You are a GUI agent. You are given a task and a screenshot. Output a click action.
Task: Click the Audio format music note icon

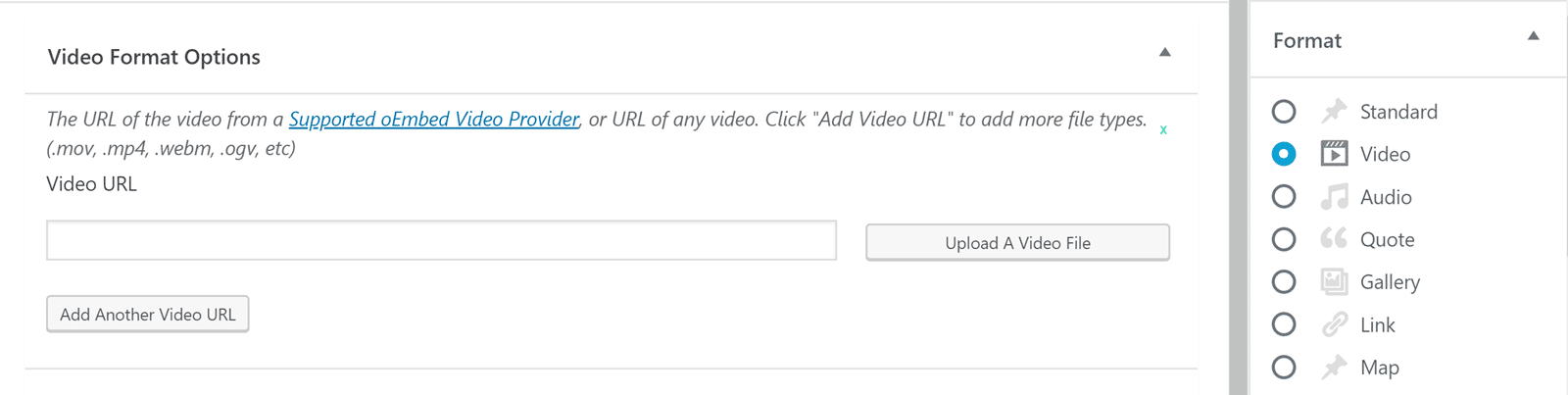pyautogui.click(x=1334, y=197)
